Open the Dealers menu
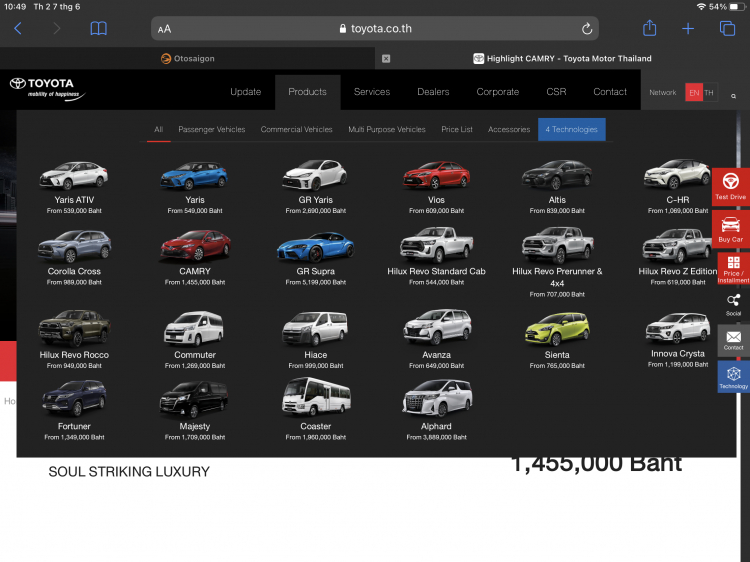 (x=433, y=91)
